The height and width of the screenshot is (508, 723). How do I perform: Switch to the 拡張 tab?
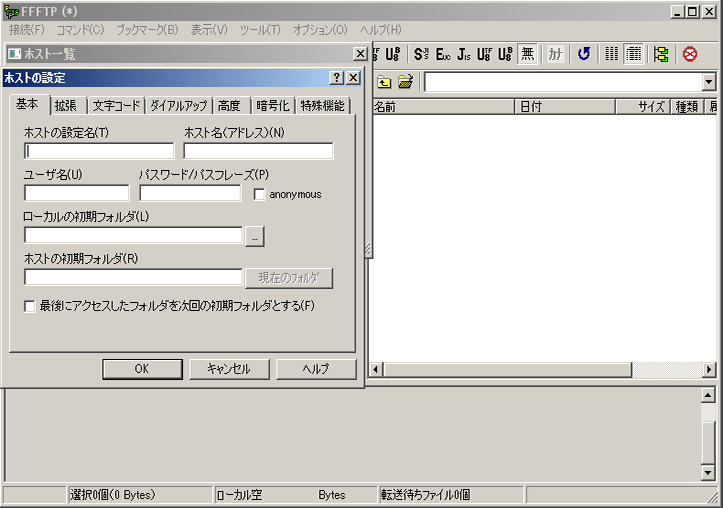[x=65, y=106]
